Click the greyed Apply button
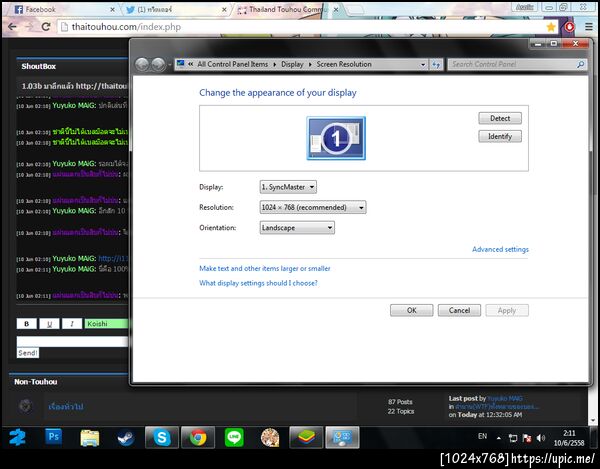This screenshot has height=469, width=600. click(x=507, y=310)
